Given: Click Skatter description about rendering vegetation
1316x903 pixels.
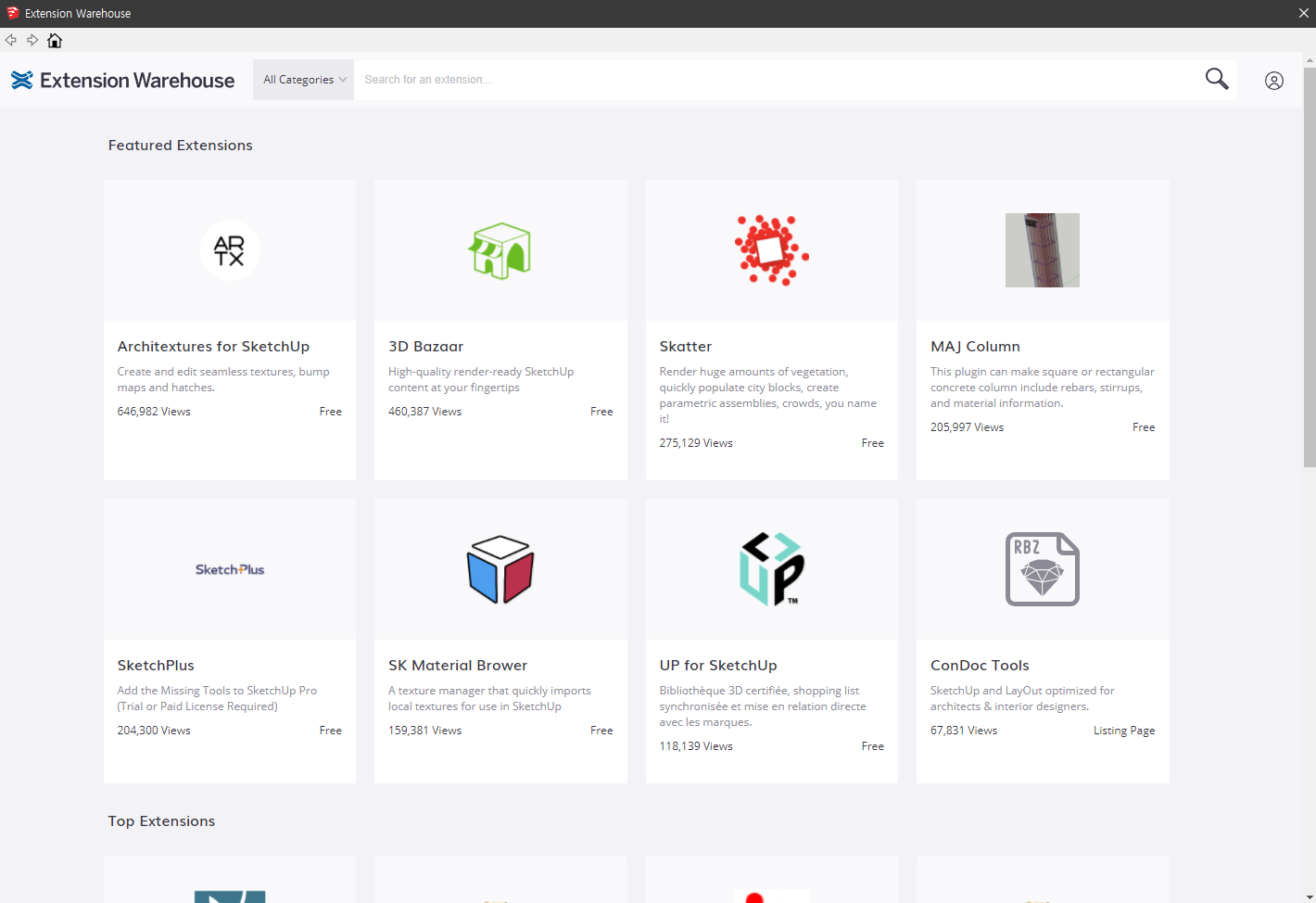Looking at the screenshot, I should [768, 395].
